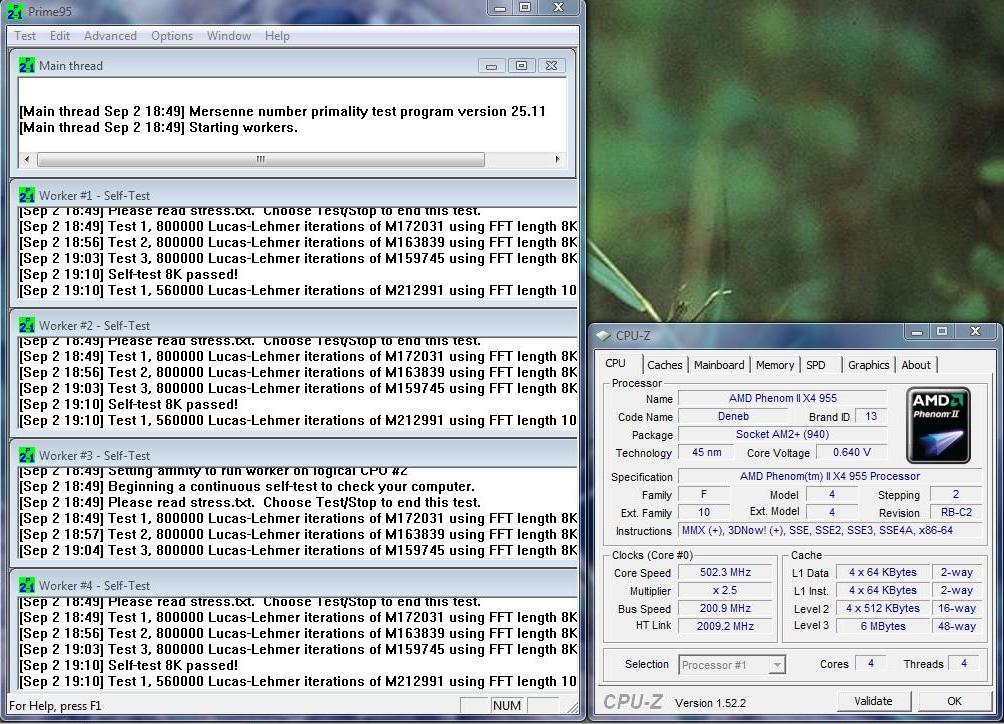Click the Validate button in CPU-Z

873,701
